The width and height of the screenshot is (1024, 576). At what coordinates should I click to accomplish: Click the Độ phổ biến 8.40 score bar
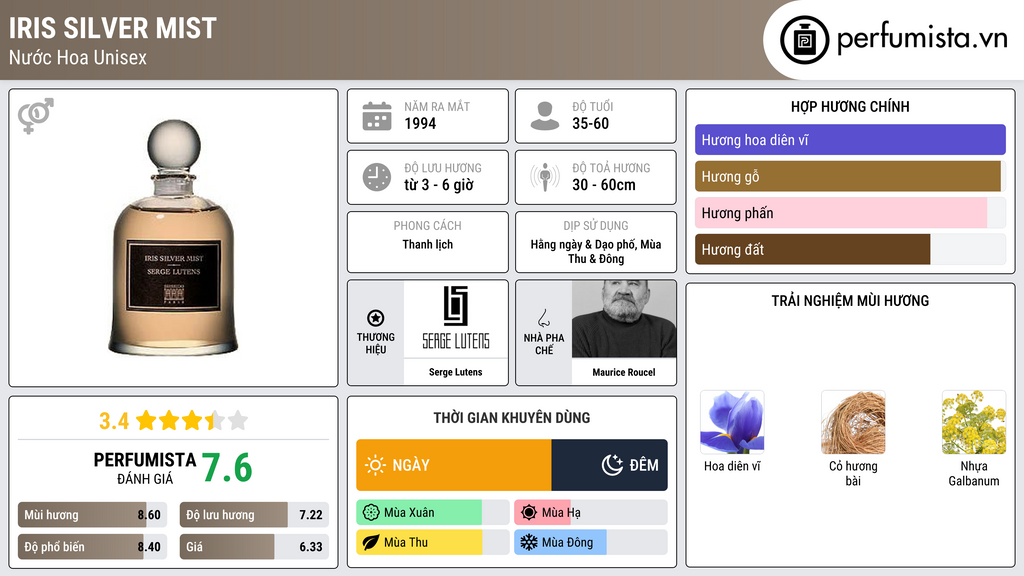92,547
